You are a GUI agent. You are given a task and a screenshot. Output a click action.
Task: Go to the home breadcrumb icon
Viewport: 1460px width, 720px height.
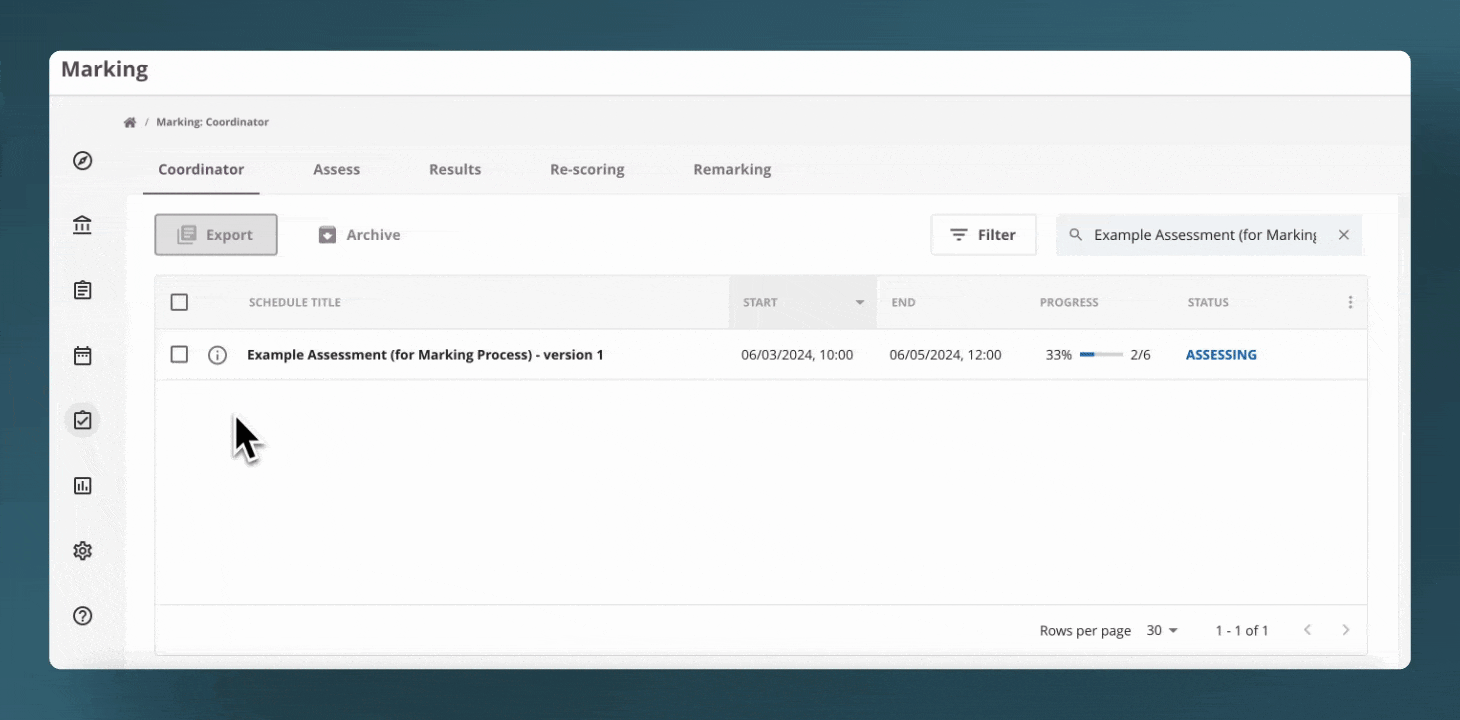(130, 122)
